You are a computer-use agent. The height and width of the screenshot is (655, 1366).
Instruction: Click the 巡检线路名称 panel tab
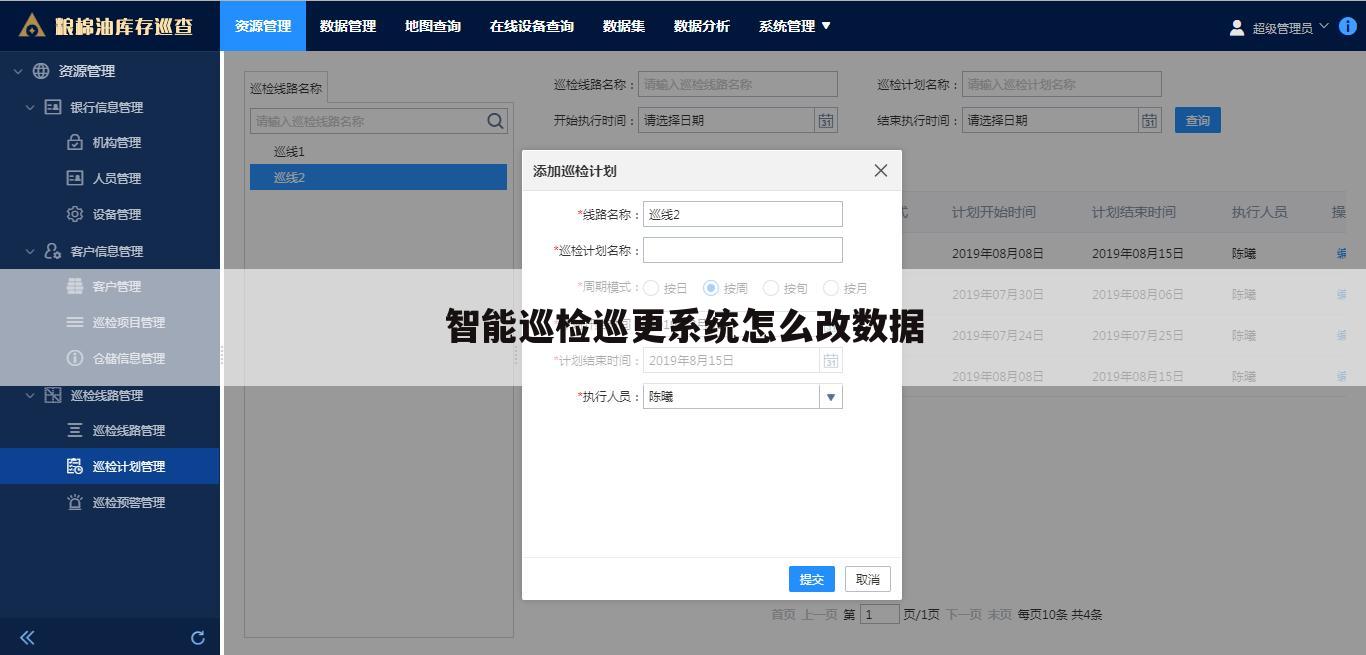[x=286, y=88]
